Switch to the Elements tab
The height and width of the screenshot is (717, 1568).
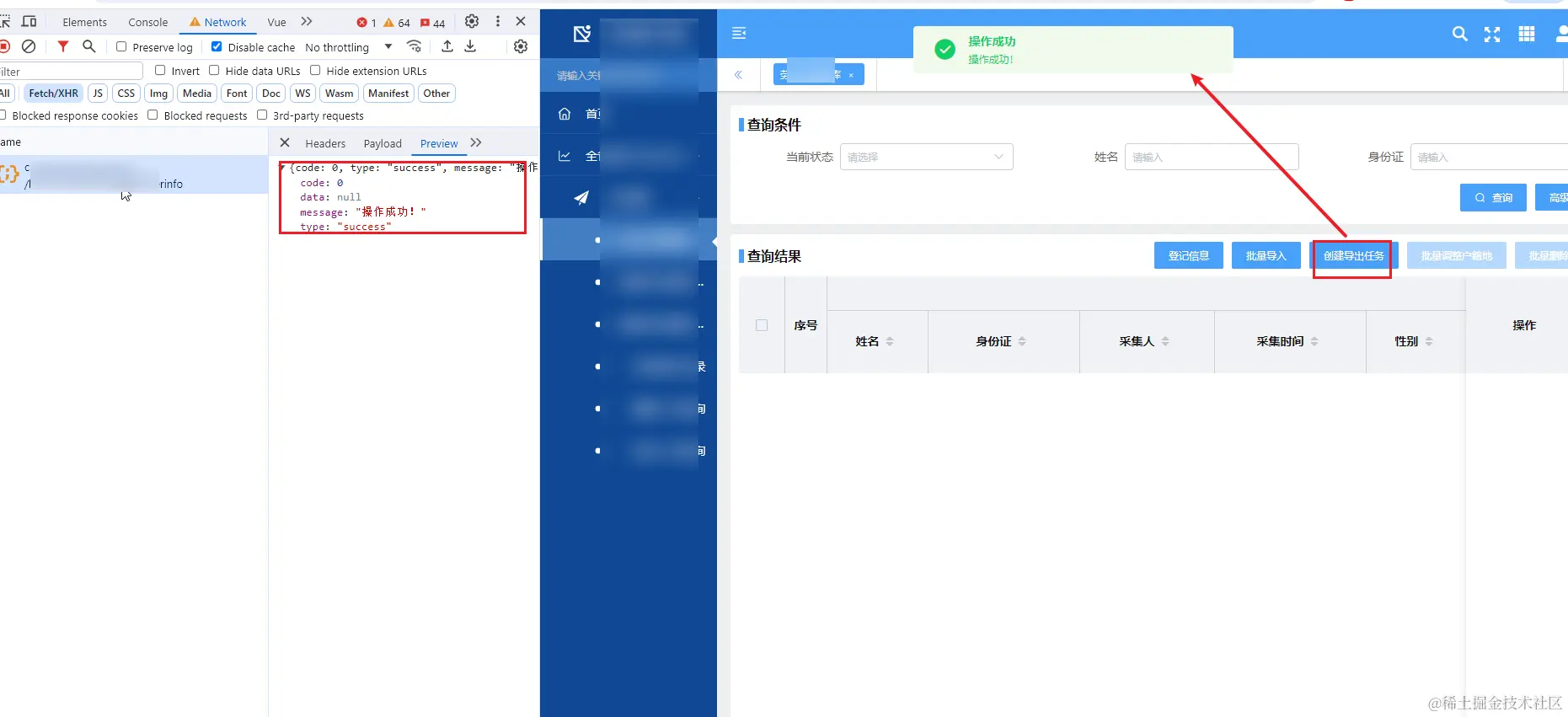point(84,23)
